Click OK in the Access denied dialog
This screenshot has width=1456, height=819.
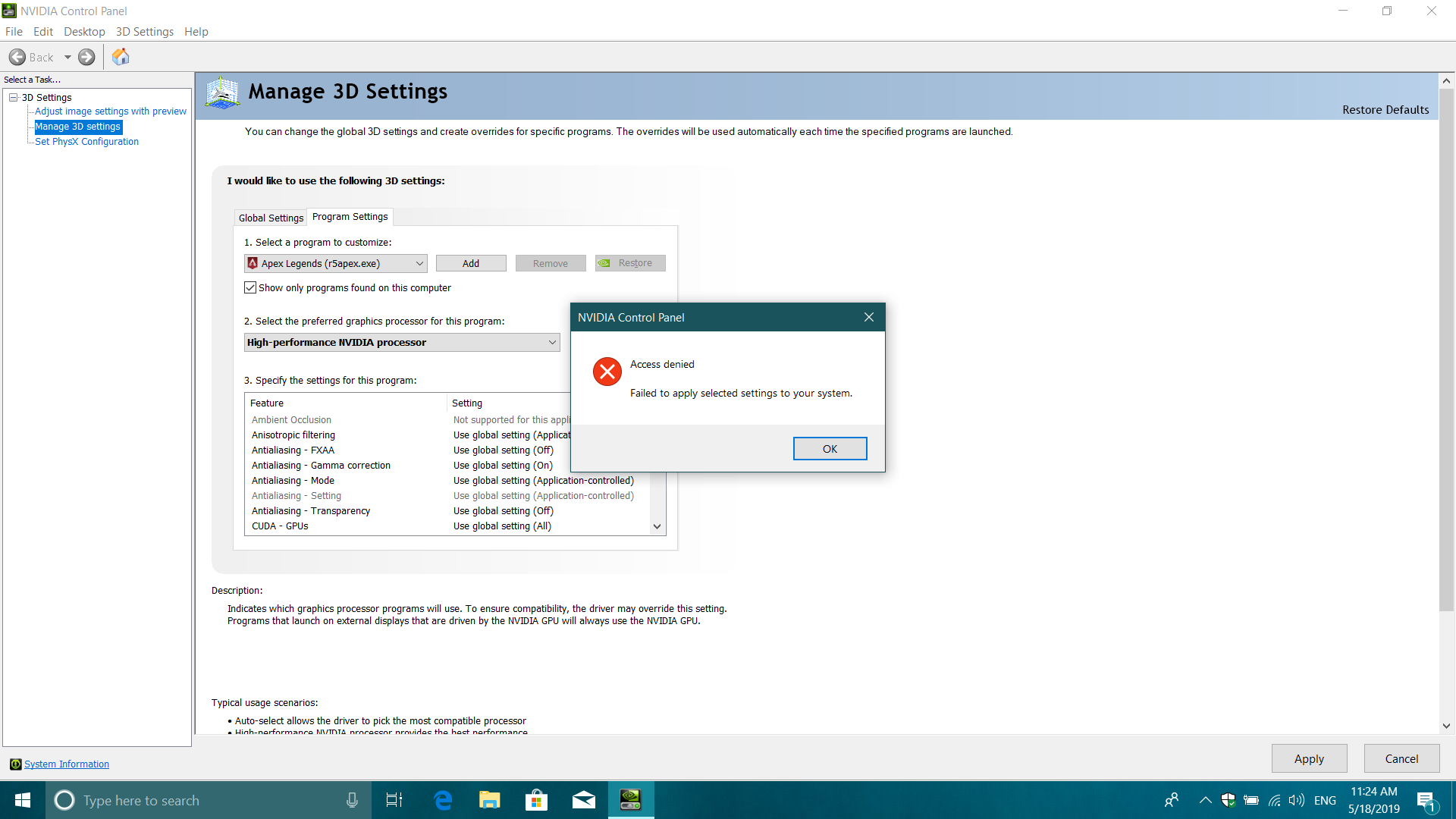click(x=830, y=449)
